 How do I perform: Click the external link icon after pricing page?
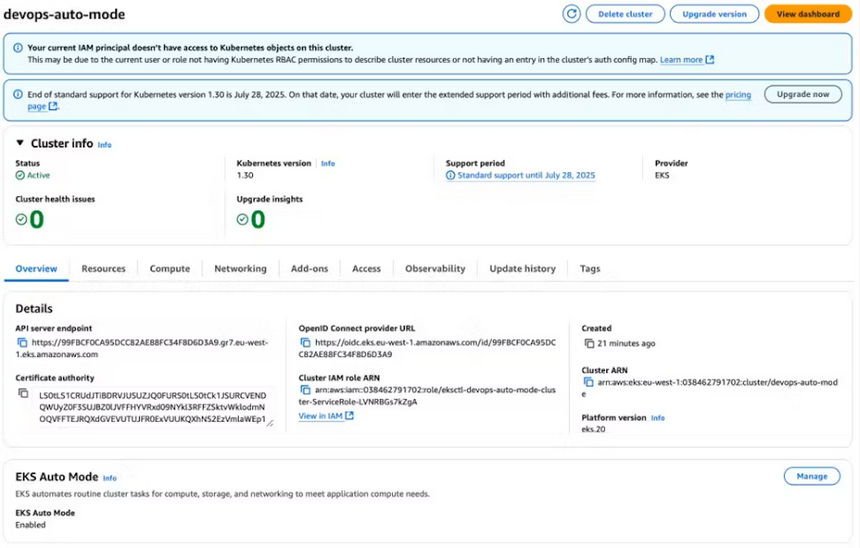(x=53, y=106)
